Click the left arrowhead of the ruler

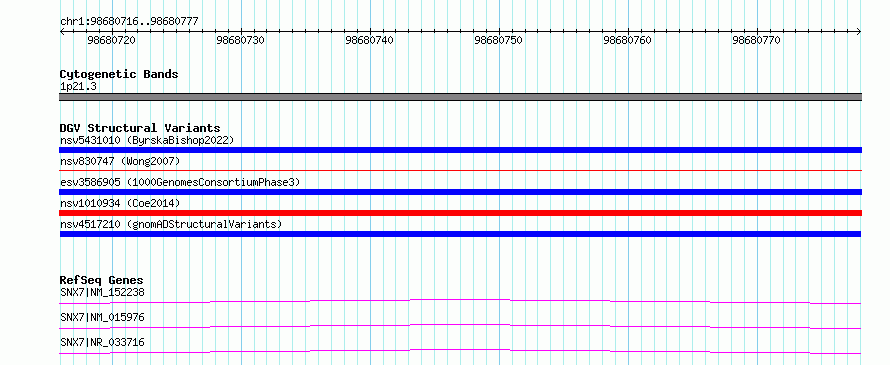(x=62, y=32)
